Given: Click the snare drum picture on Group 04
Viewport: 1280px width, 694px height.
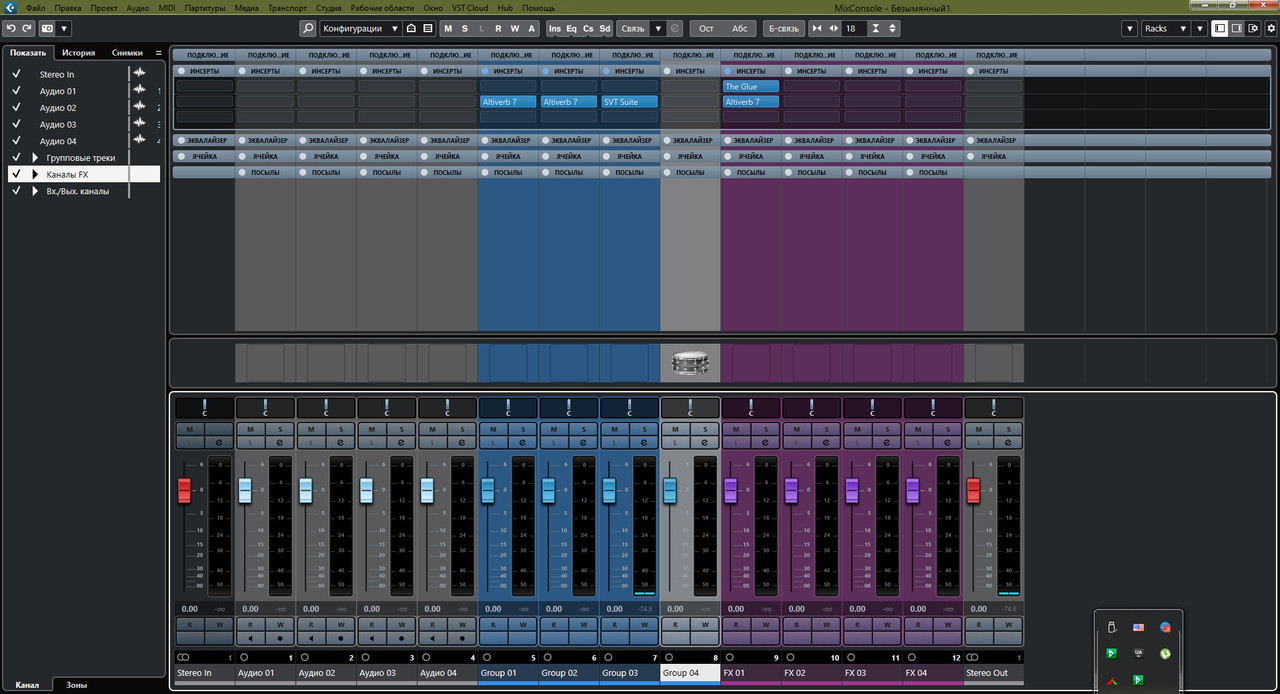Looking at the screenshot, I should click(690, 364).
